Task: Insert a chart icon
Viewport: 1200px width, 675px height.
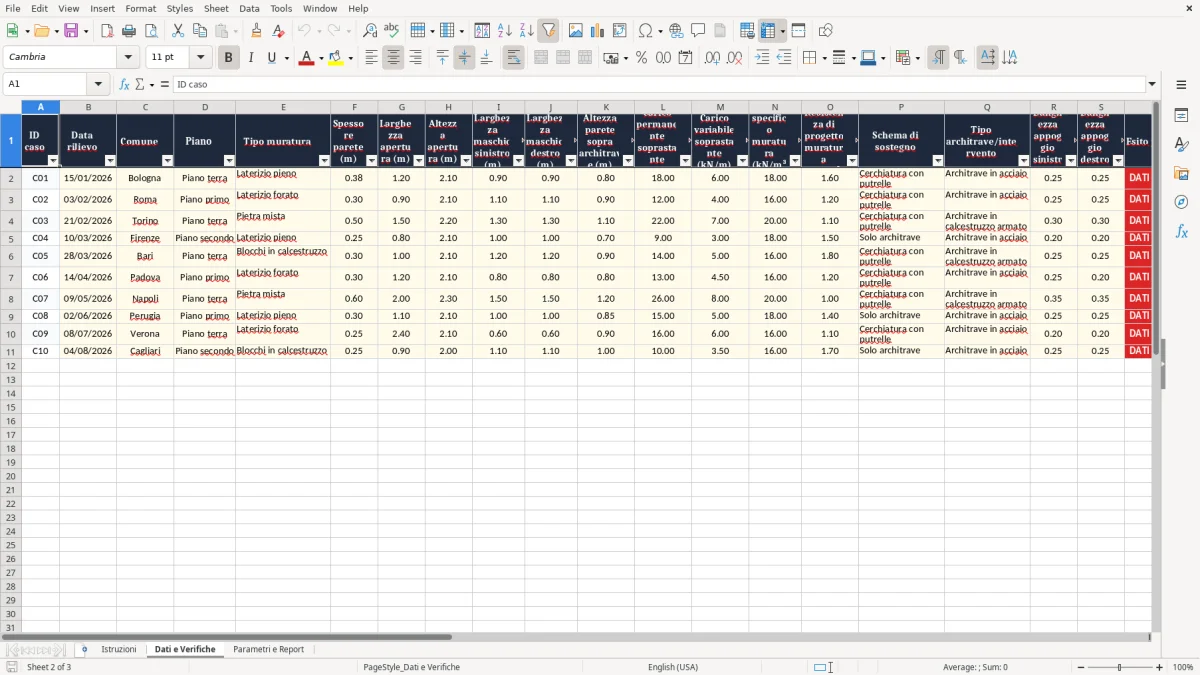Action: [x=598, y=31]
